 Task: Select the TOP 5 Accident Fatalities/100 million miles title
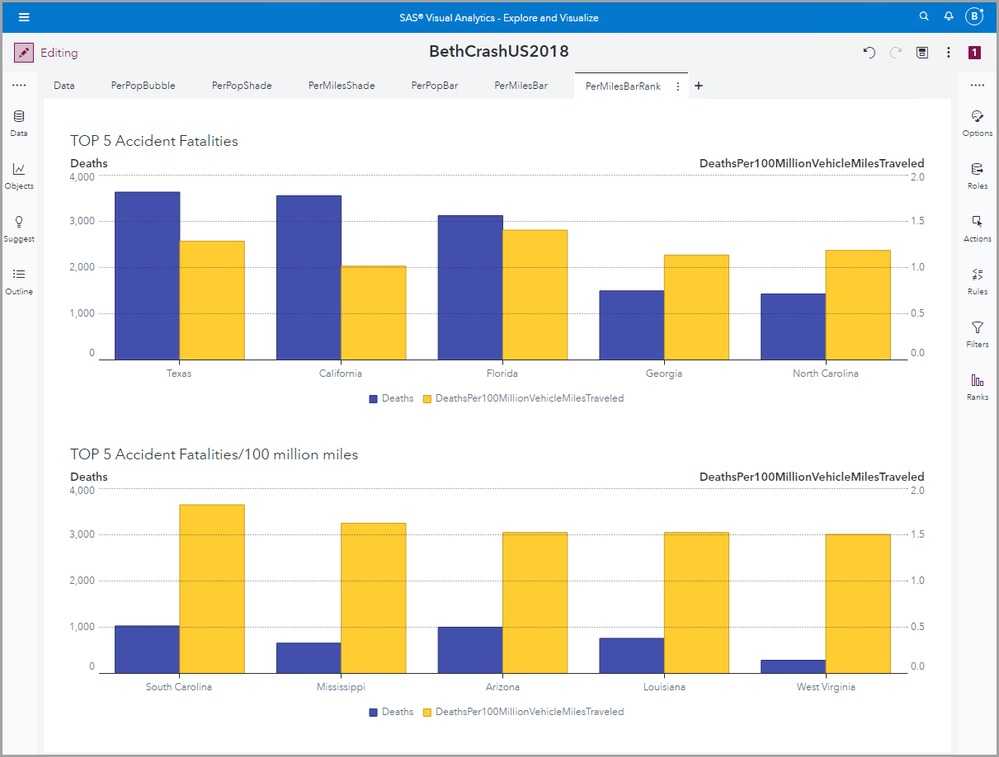(214, 454)
